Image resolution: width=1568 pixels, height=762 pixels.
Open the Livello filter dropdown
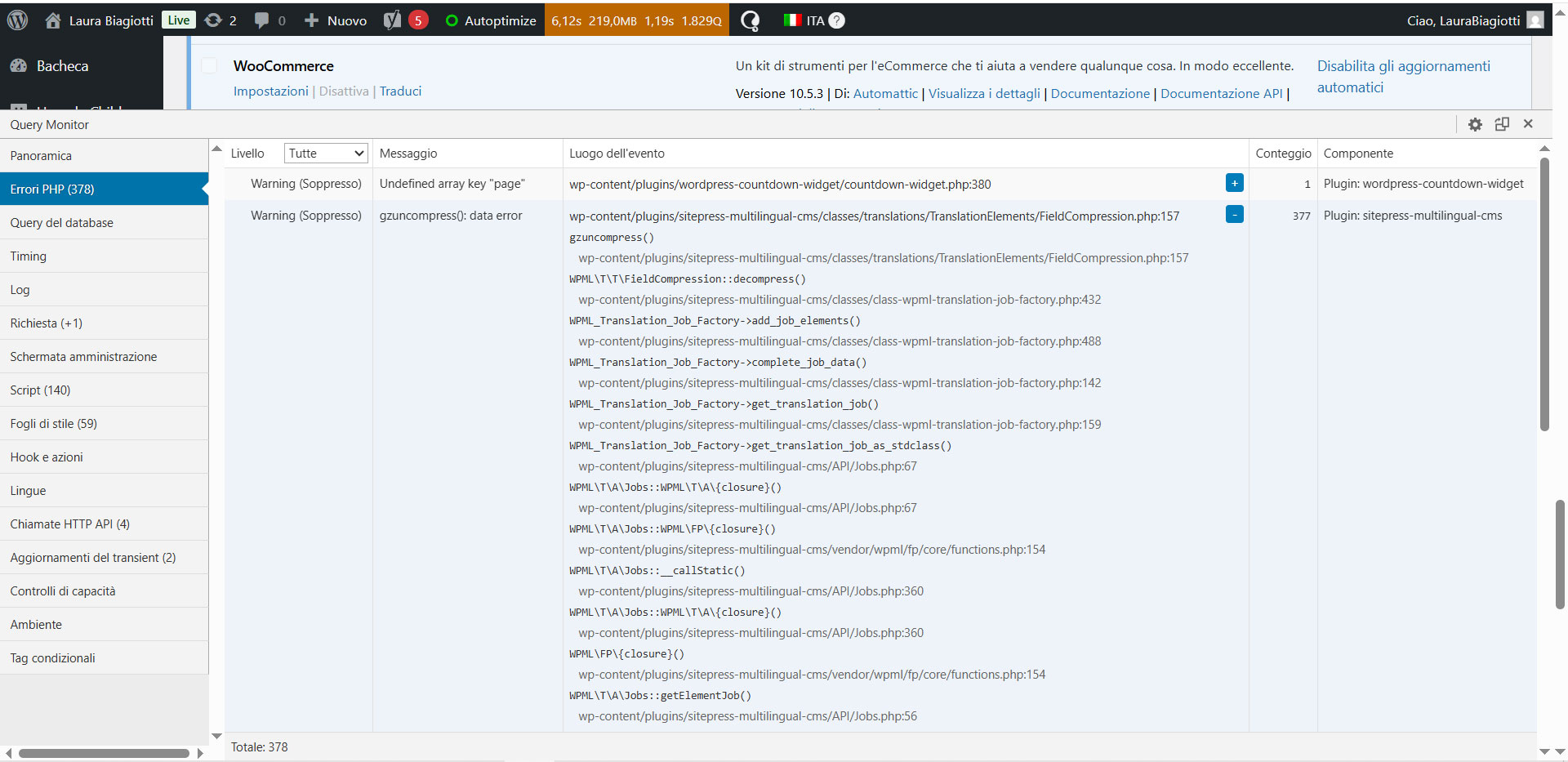click(325, 154)
